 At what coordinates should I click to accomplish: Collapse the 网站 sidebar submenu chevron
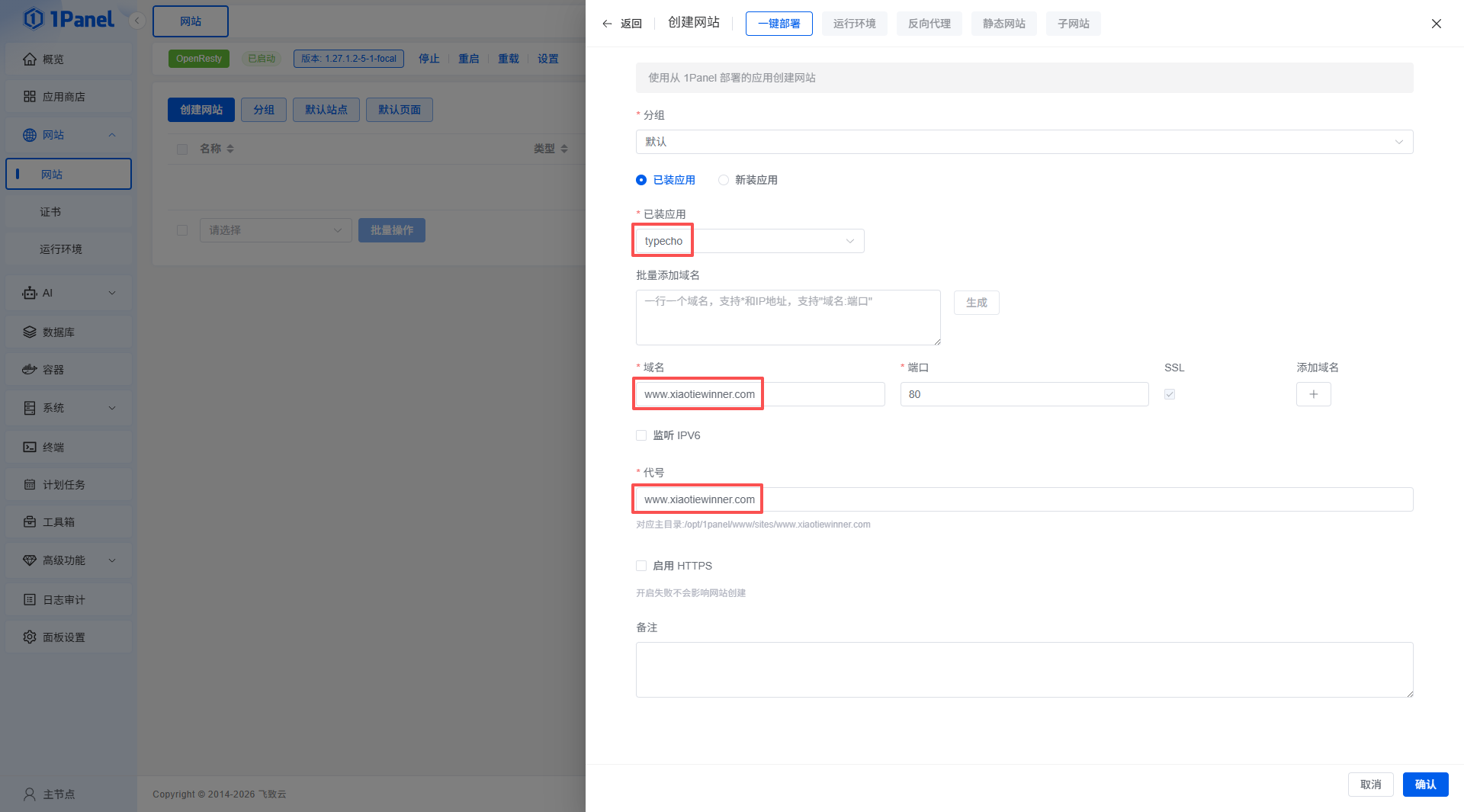point(112,135)
